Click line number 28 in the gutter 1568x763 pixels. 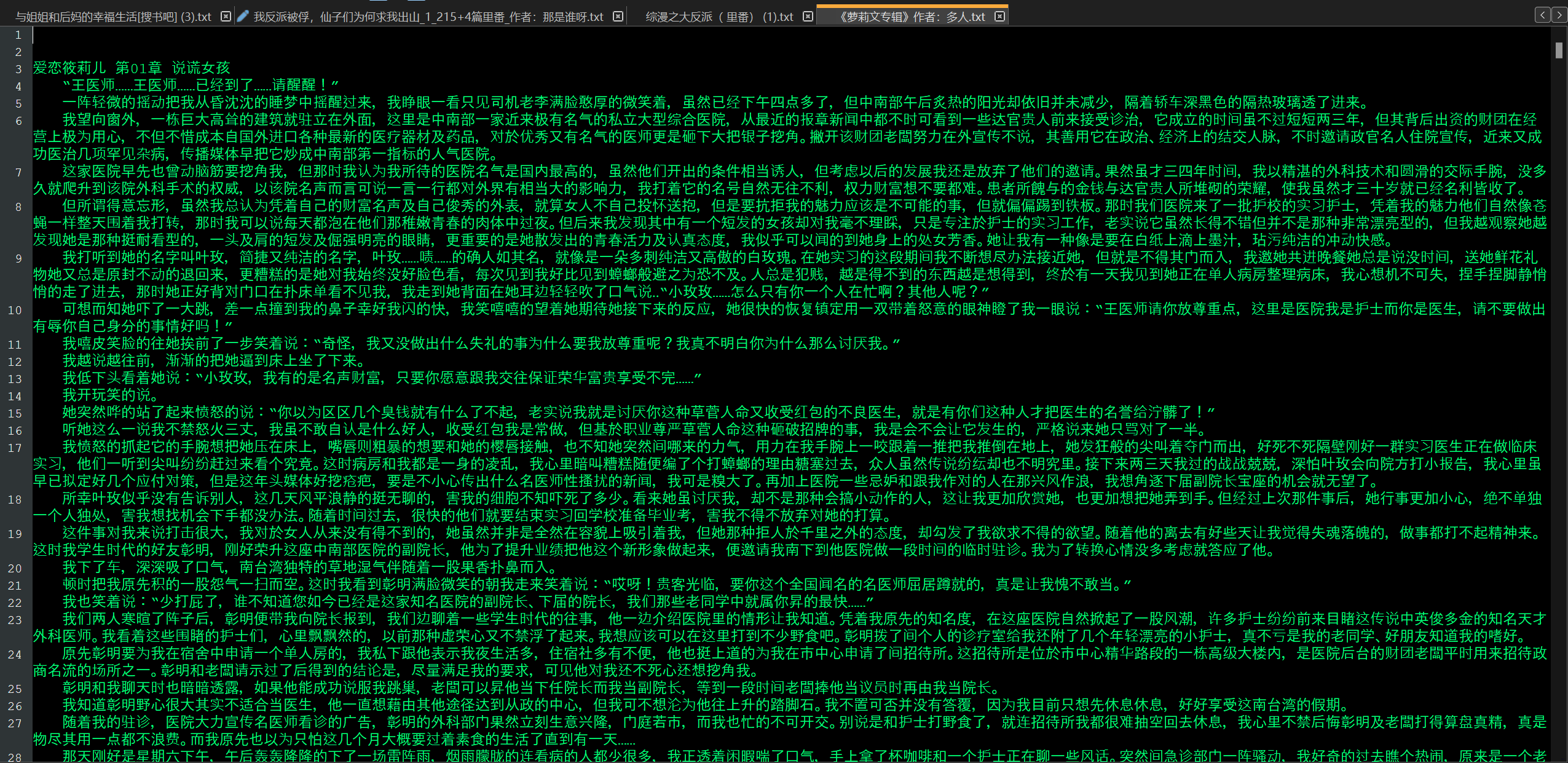(x=15, y=757)
